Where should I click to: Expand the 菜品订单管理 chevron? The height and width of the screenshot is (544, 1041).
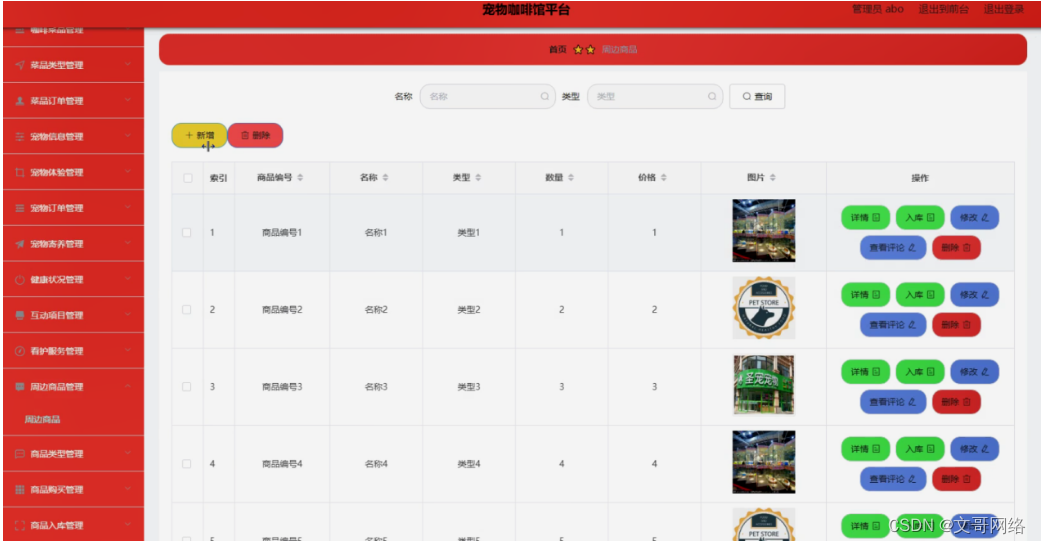[127, 100]
